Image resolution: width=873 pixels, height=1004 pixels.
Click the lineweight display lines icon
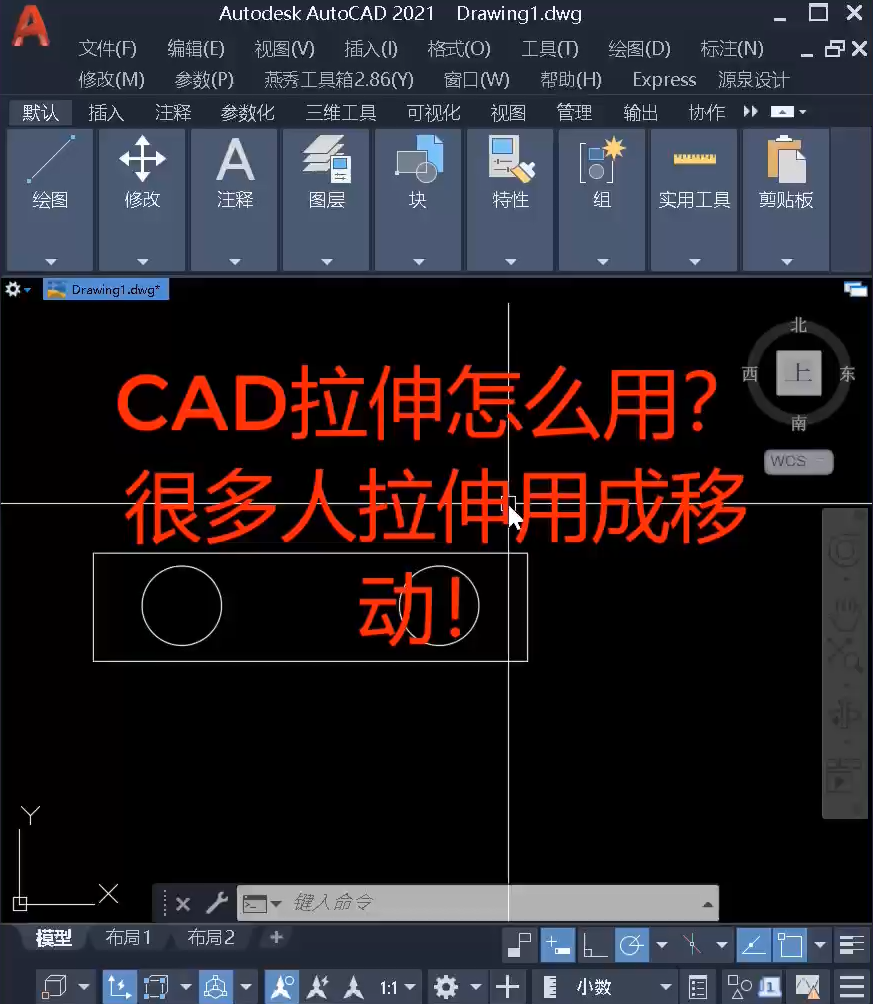click(x=852, y=945)
